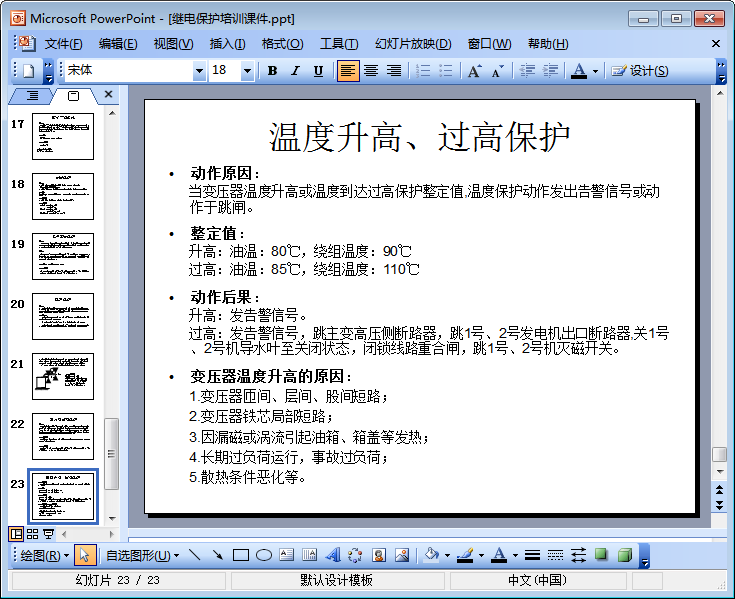Open the 绘图 (Draw) button menu
The image size is (735, 599).
[x=44, y=555]
